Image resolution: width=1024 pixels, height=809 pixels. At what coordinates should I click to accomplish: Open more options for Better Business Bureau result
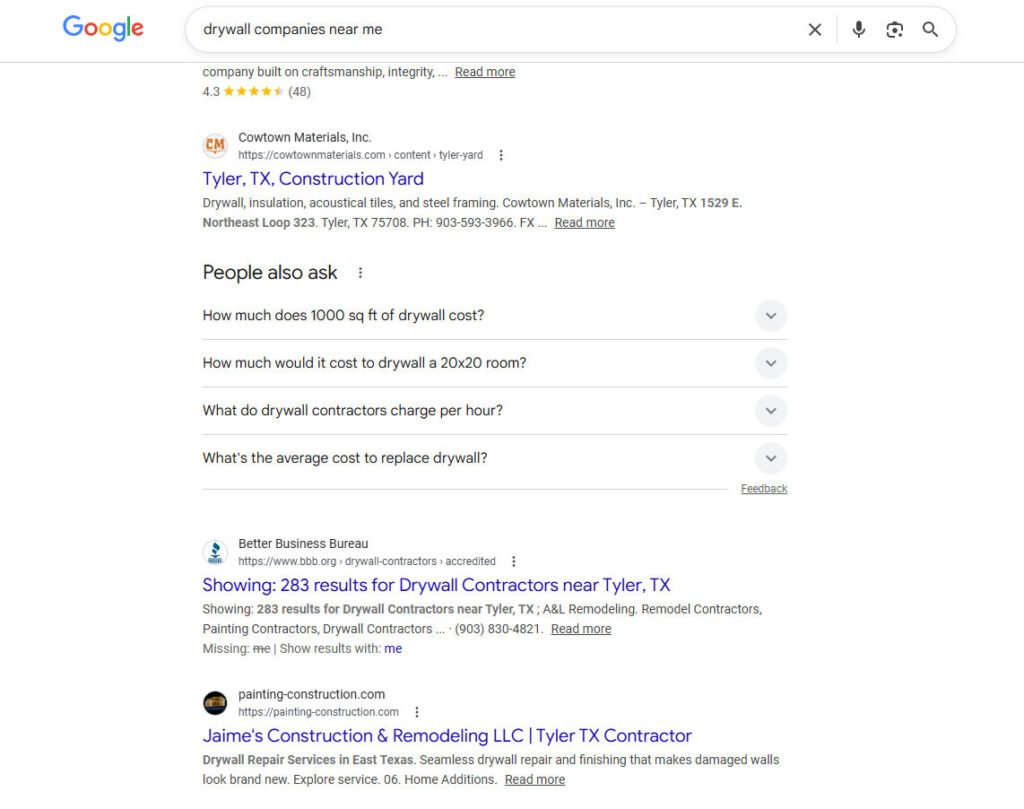tap(514, 562)
